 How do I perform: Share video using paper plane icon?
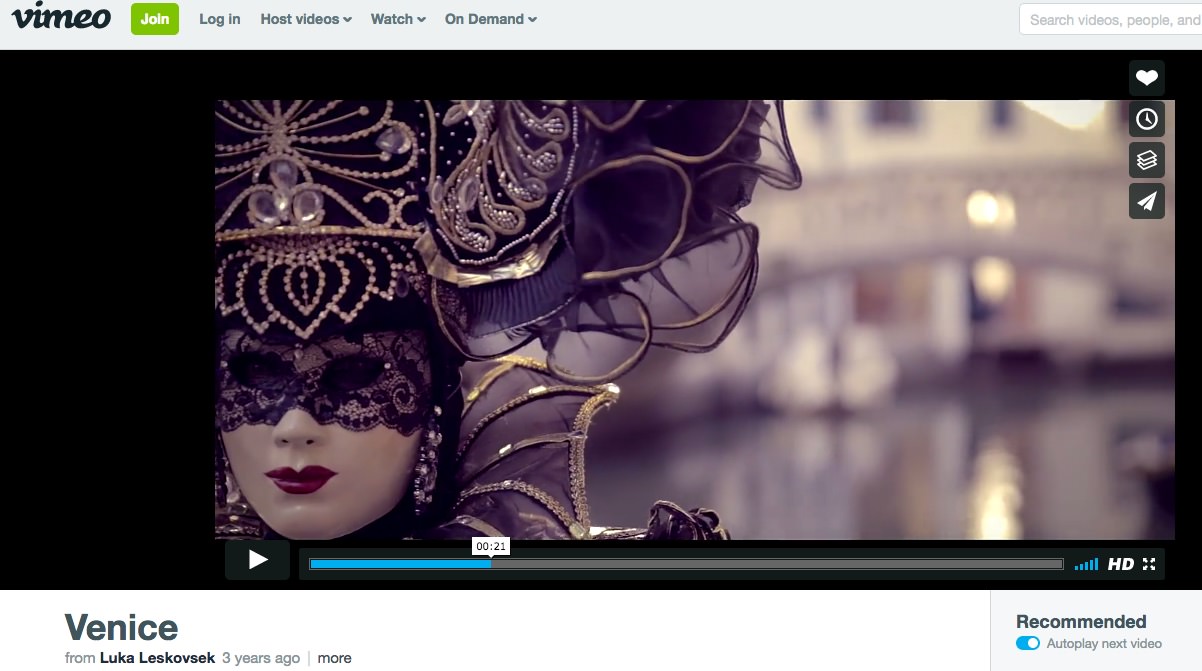coord(1146,201)
